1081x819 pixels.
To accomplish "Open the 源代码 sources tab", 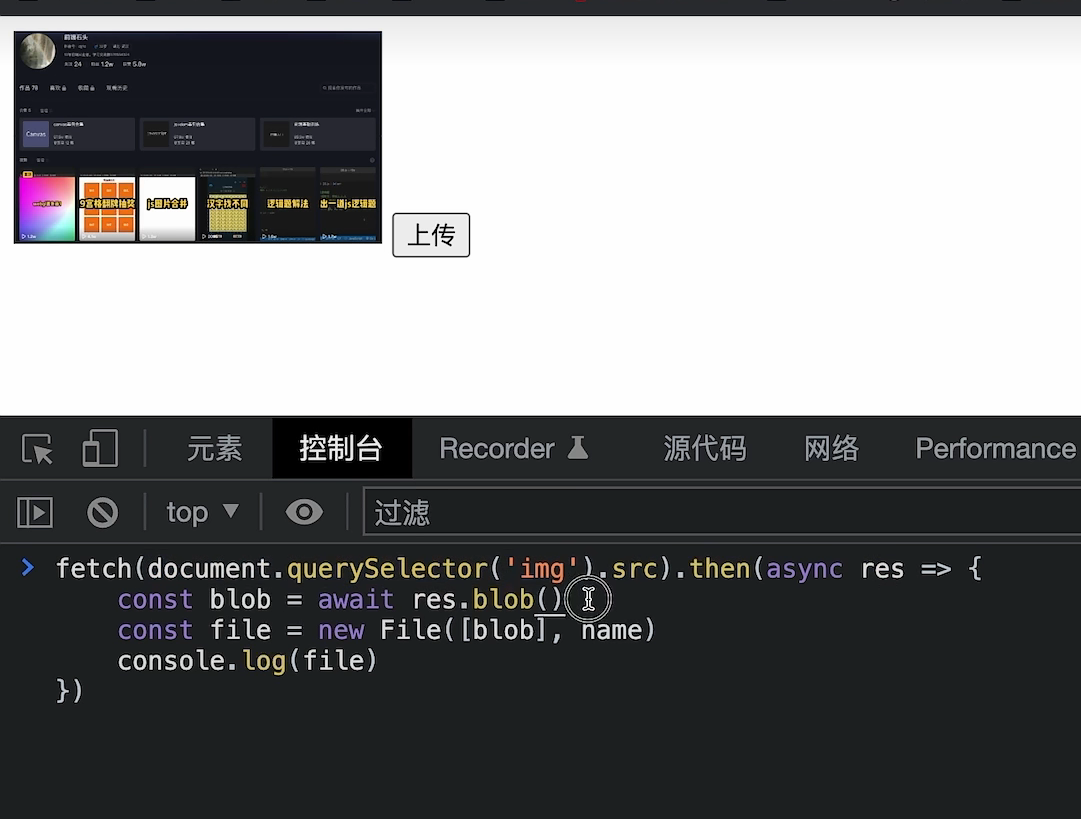I will 705,449.
